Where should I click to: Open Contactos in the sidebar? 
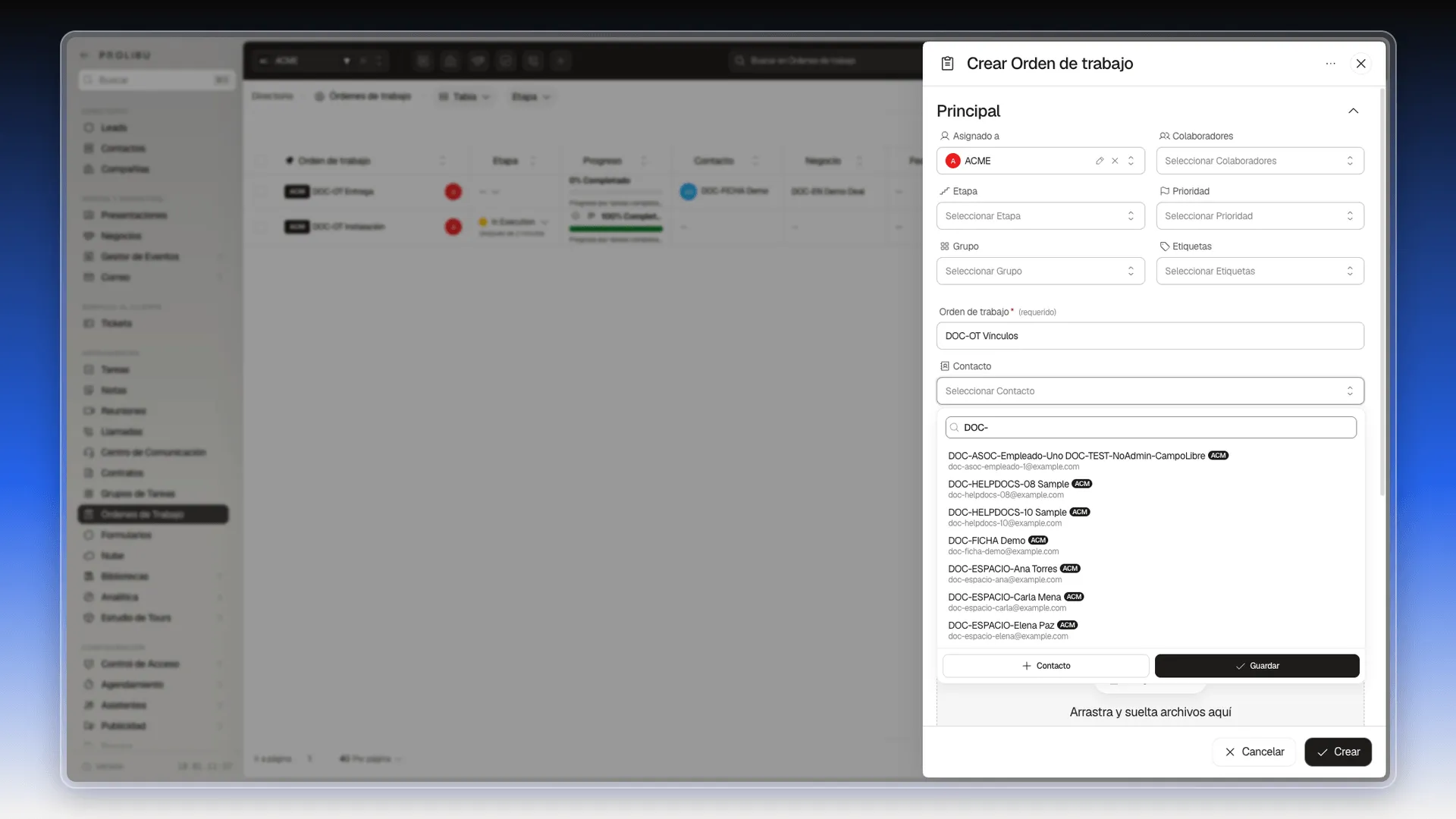coord(123,148)
